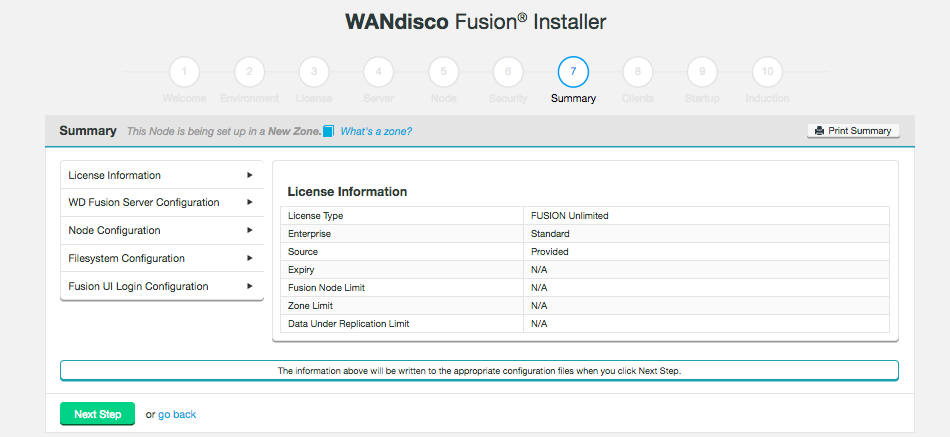Select Fusion UI Login Configuration item
The width and height of the screenshot is (950, 437).
pos(162,286)
